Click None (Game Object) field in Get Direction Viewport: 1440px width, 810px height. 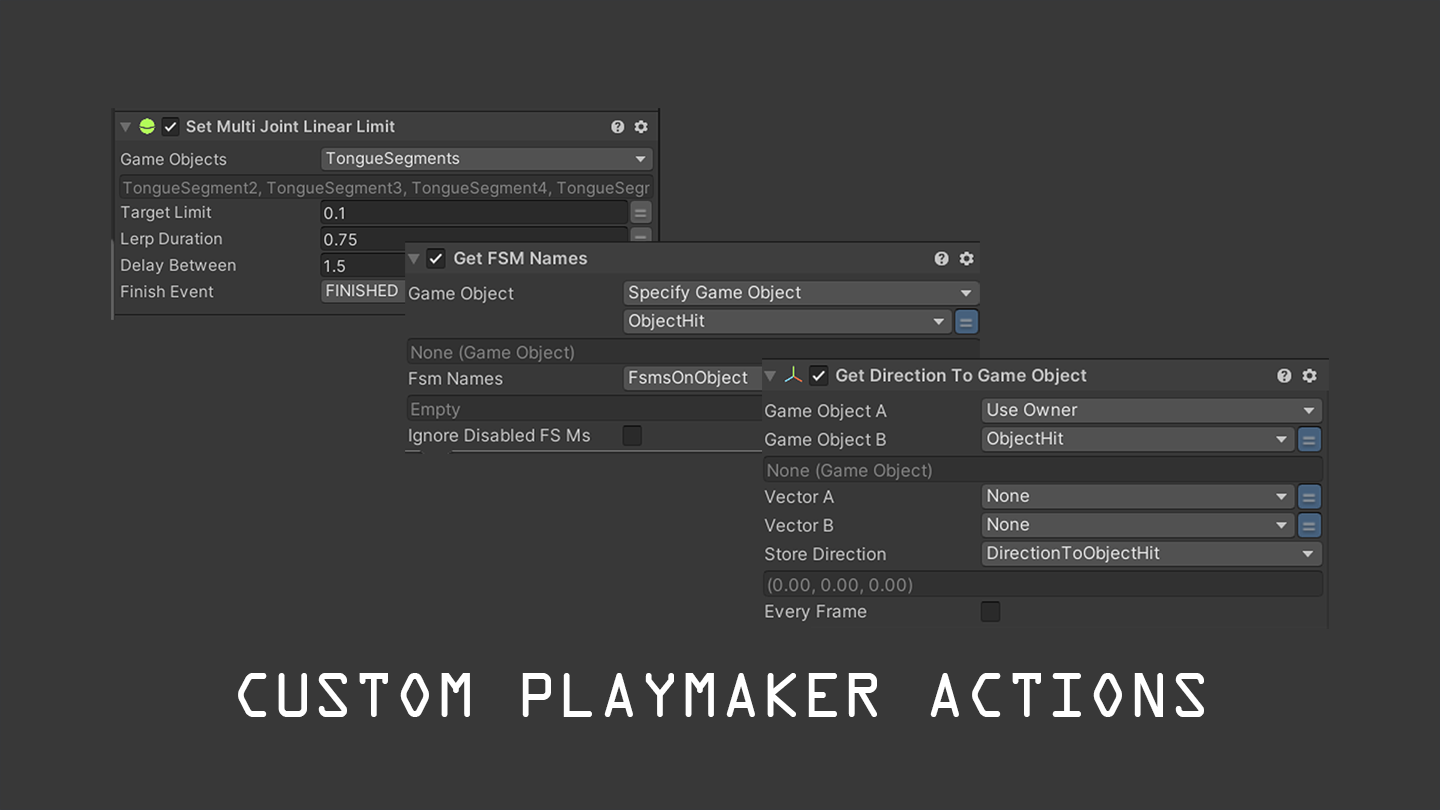(1043, 470)
